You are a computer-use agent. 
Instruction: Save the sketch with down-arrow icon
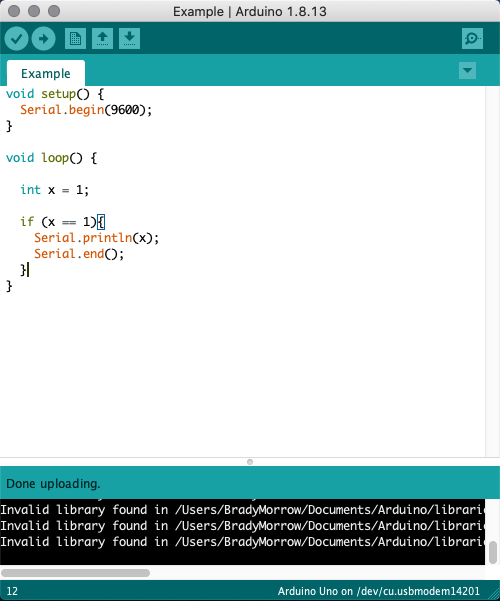(129, 38)
